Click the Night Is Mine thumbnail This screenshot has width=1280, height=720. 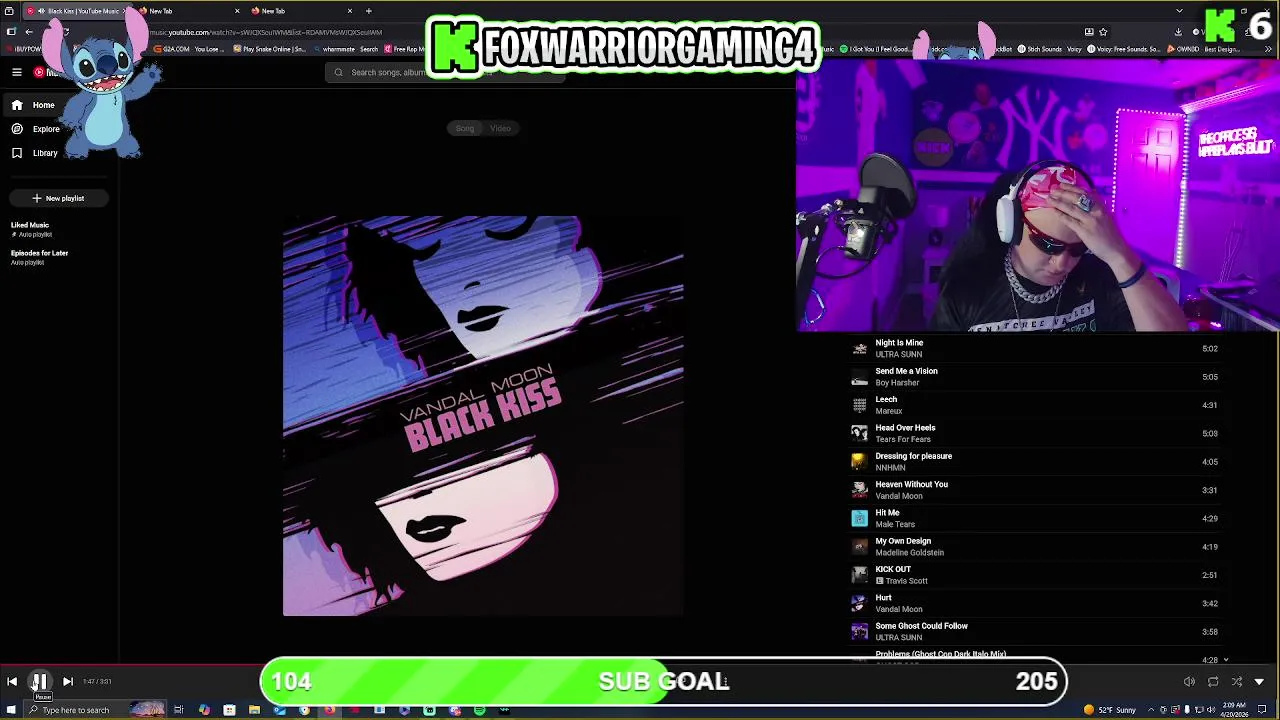859,348
